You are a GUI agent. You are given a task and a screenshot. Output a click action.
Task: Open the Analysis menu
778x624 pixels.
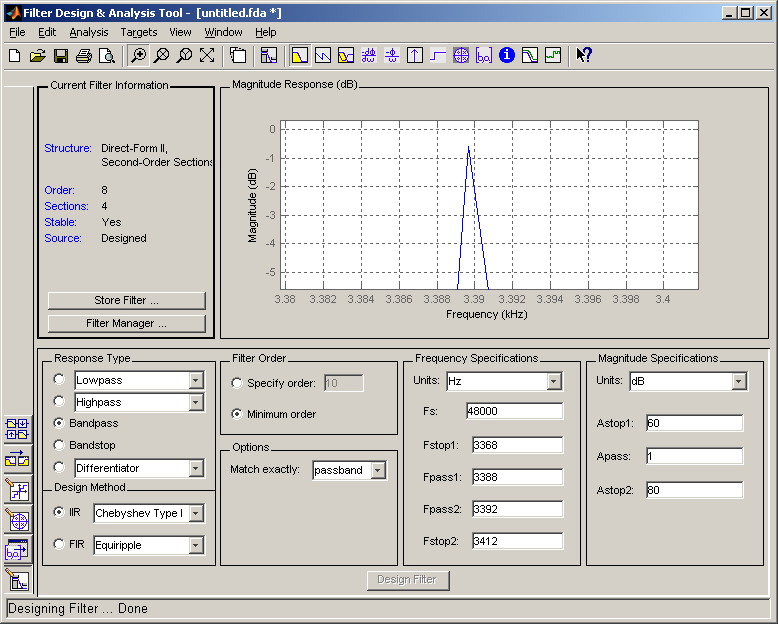(x=89, y=32)
